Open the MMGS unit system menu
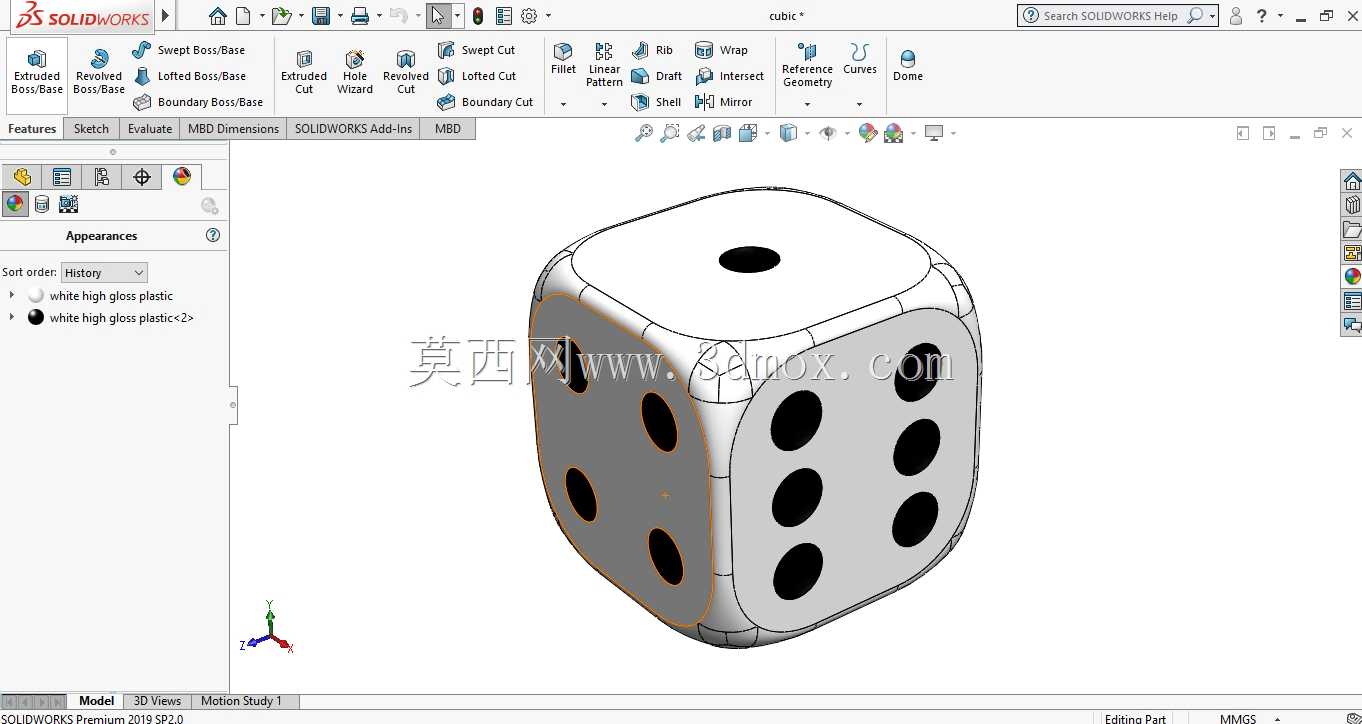 click(x=1250, y=718)
